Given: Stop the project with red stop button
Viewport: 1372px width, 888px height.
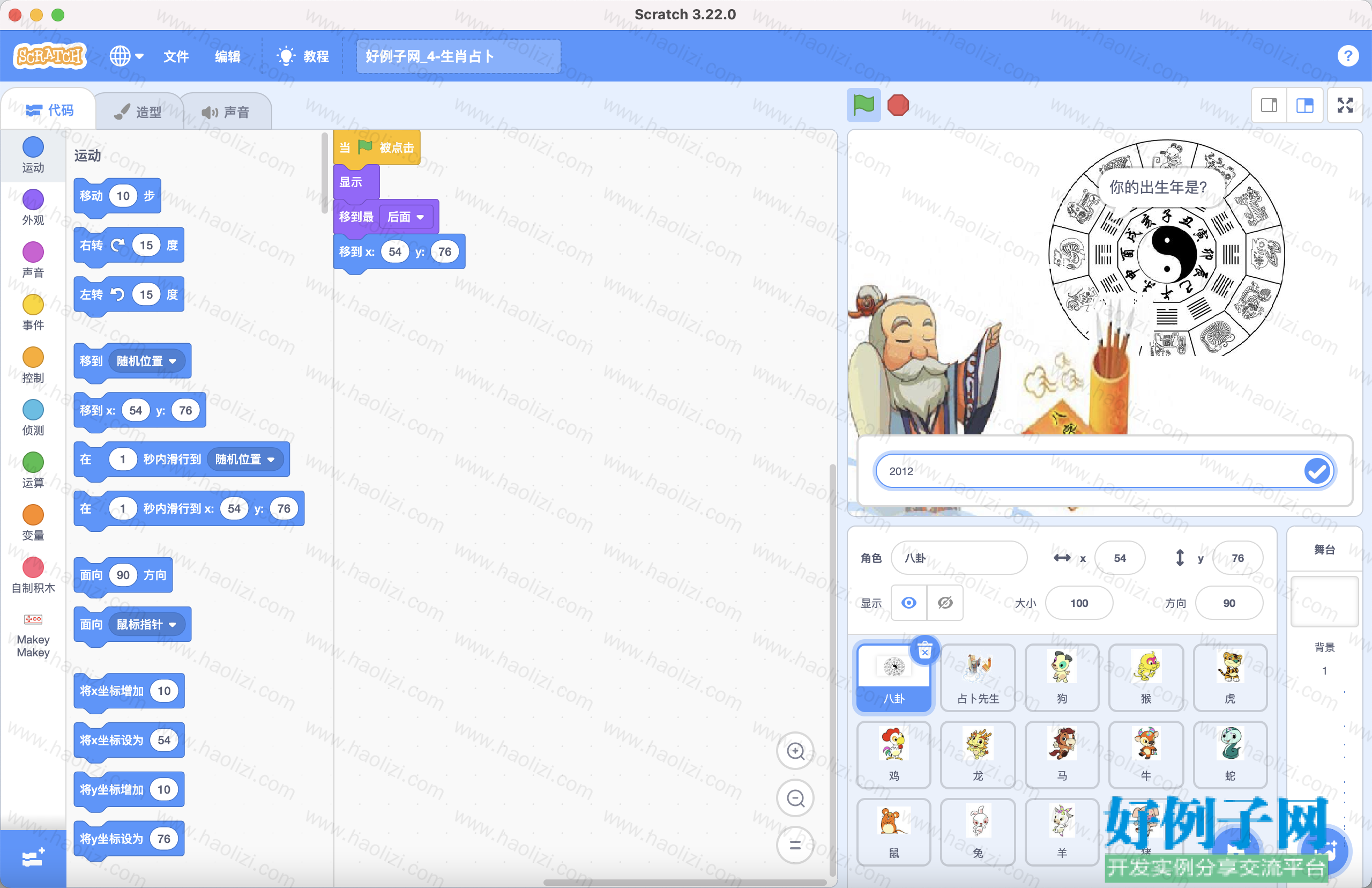Looking at the screenshot, I should tap(898, 105).
